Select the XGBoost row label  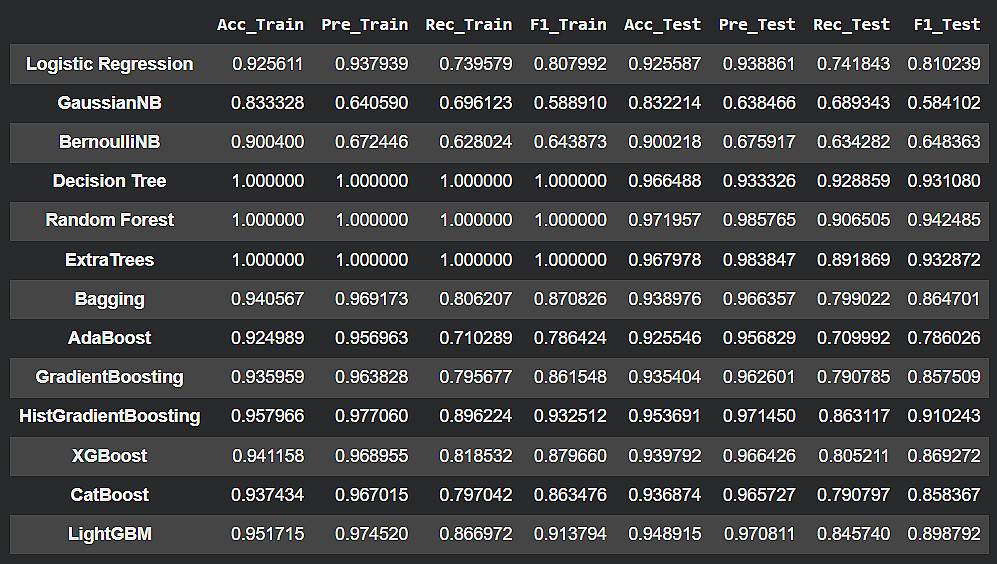(x=109, y=456)
